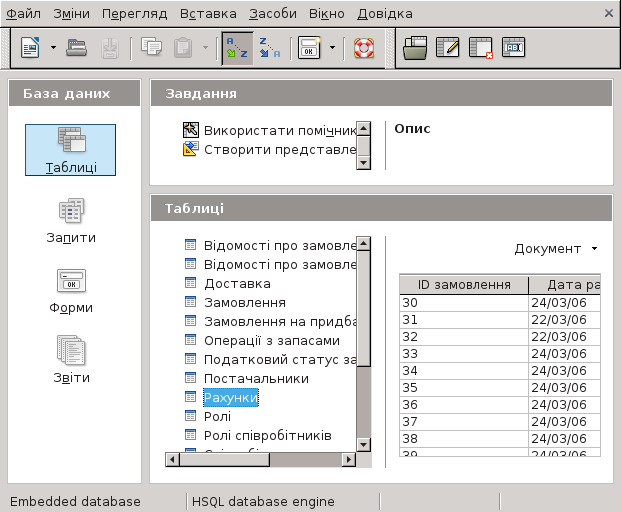The width and height of the screenshot is (621, 512).
Task: Click the Edit table icon
Action: (448, 48)
